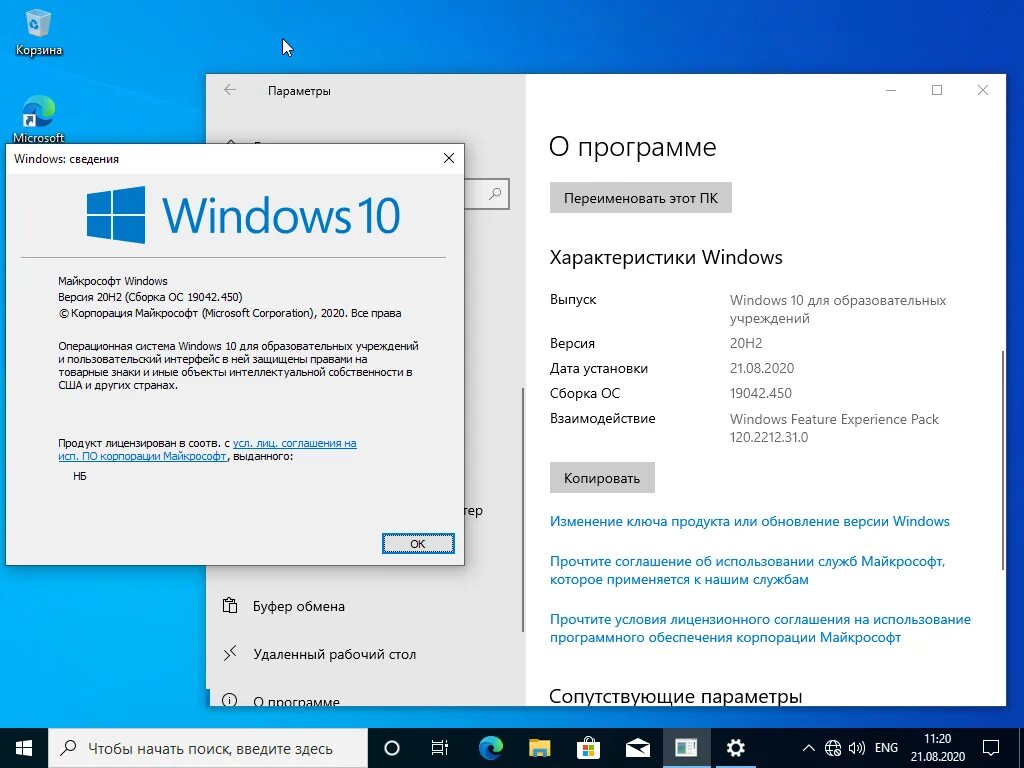The width and height of the screenshot is (1024, 768).
Task: Switch to the winver app taskbar icon
Action: [x=686, y=748]
